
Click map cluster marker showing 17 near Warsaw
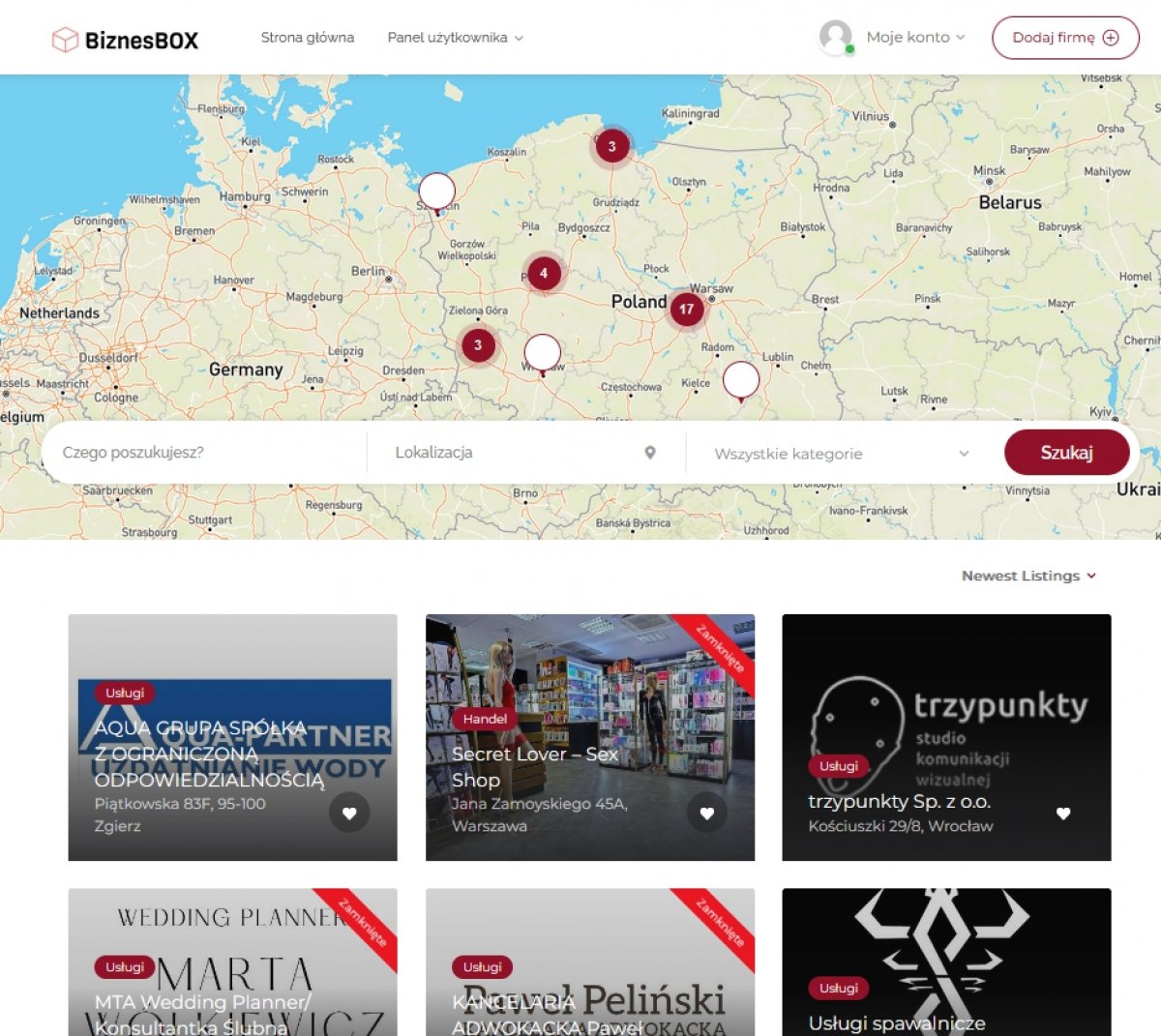pos(686,310)
